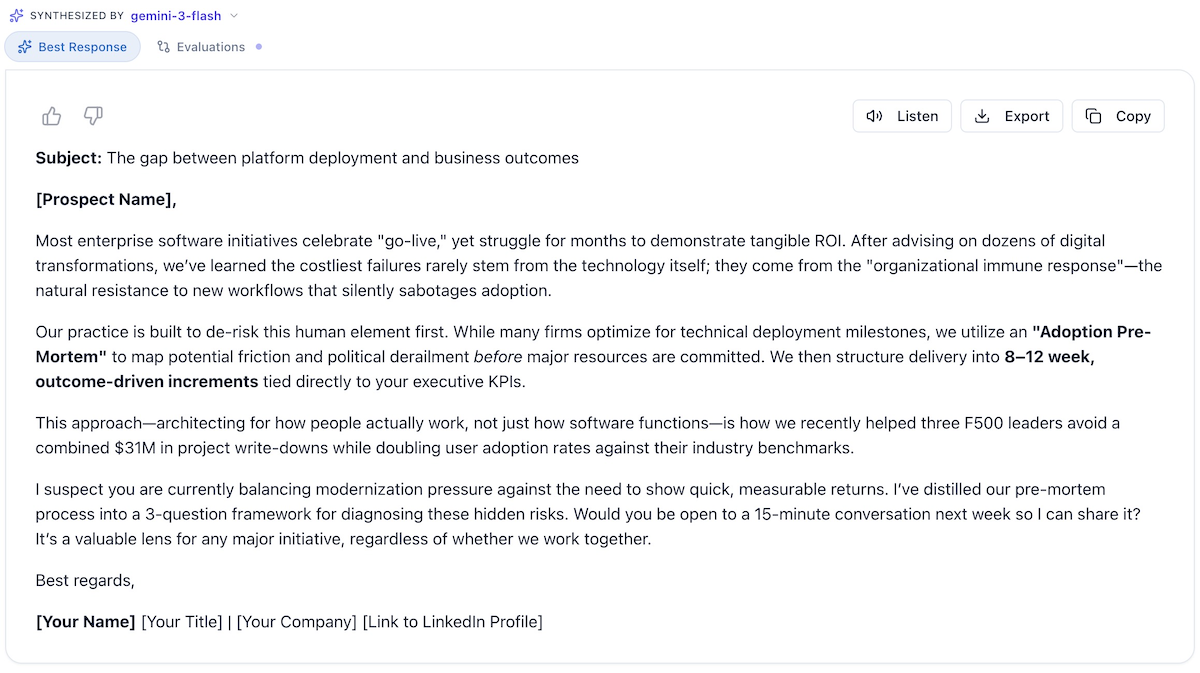1200x673 pixels.
Task: Open the Evaluations tab
Action: pyautogui.click(x=210, y=47)
